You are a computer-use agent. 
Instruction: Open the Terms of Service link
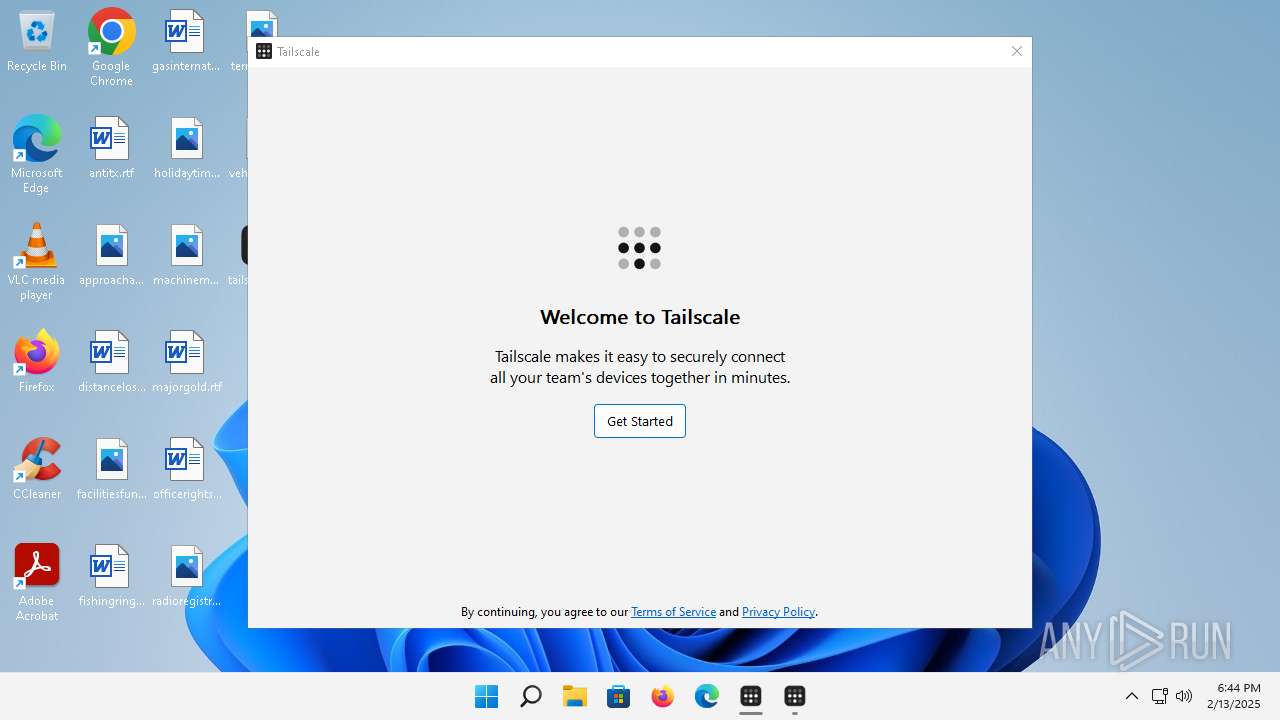tap(673, 612)
